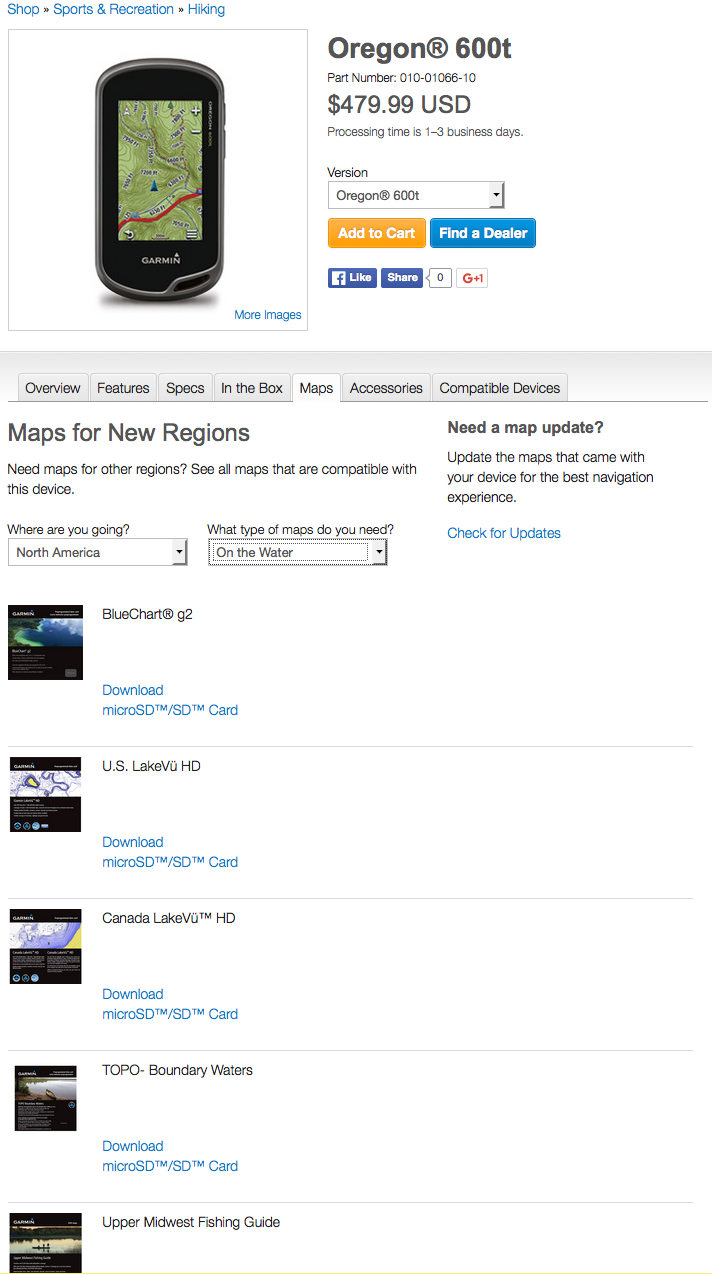Screen dimensions: 712x1274
Task: Open the Oregon 600t product image
Action: (x=158, y=180)
